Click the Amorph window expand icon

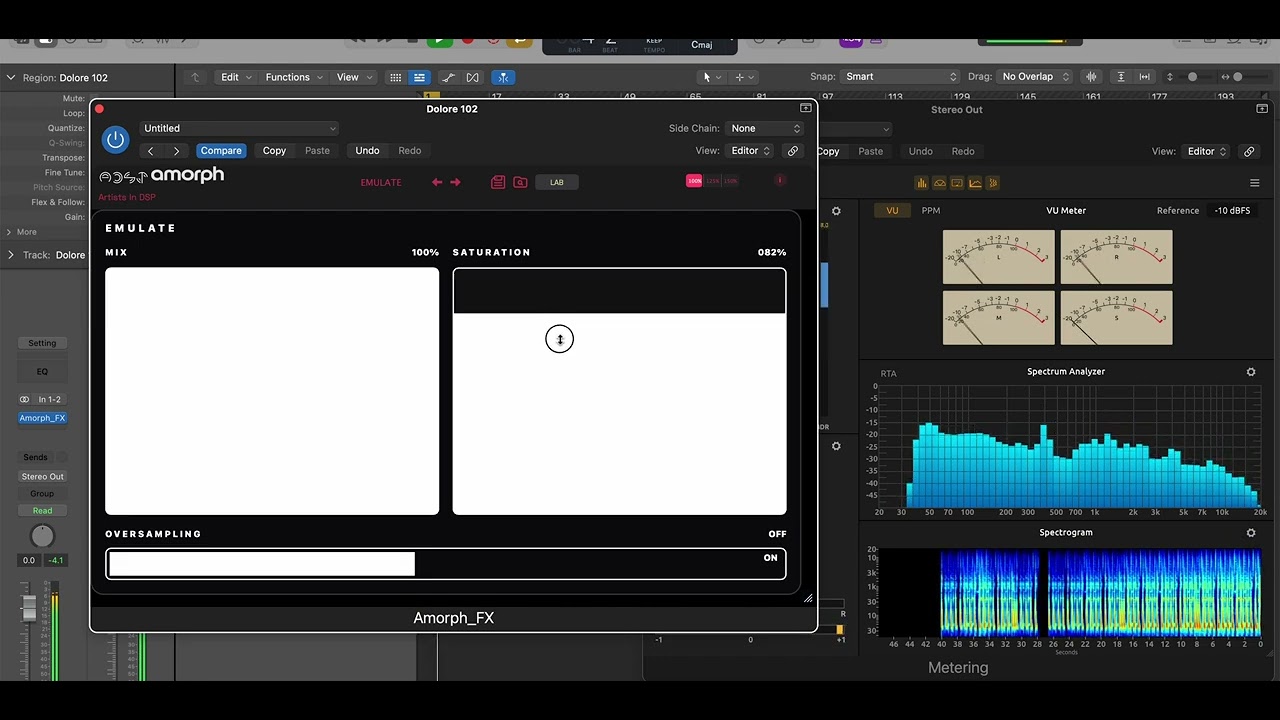click(x=805, y=108)
